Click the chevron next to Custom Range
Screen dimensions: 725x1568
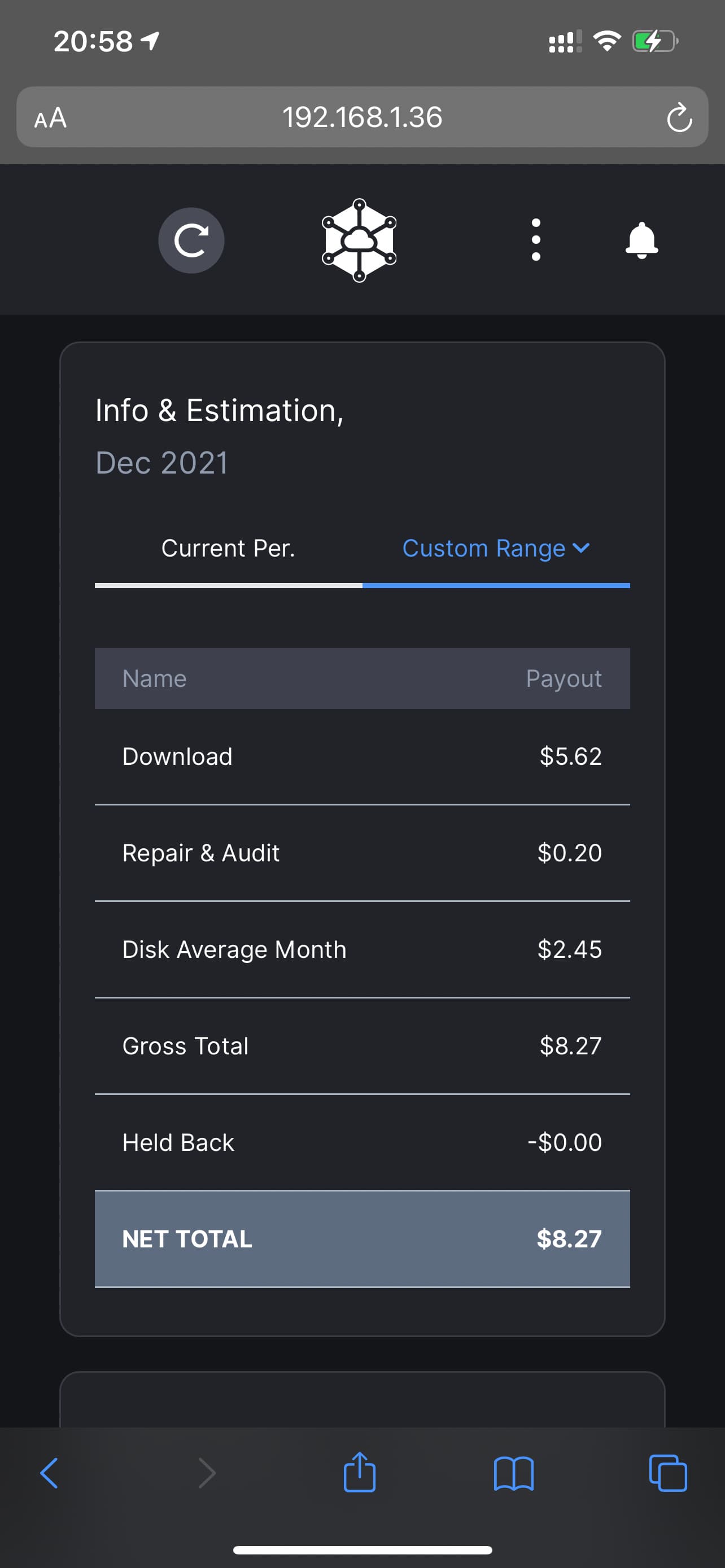click(582, 549)
